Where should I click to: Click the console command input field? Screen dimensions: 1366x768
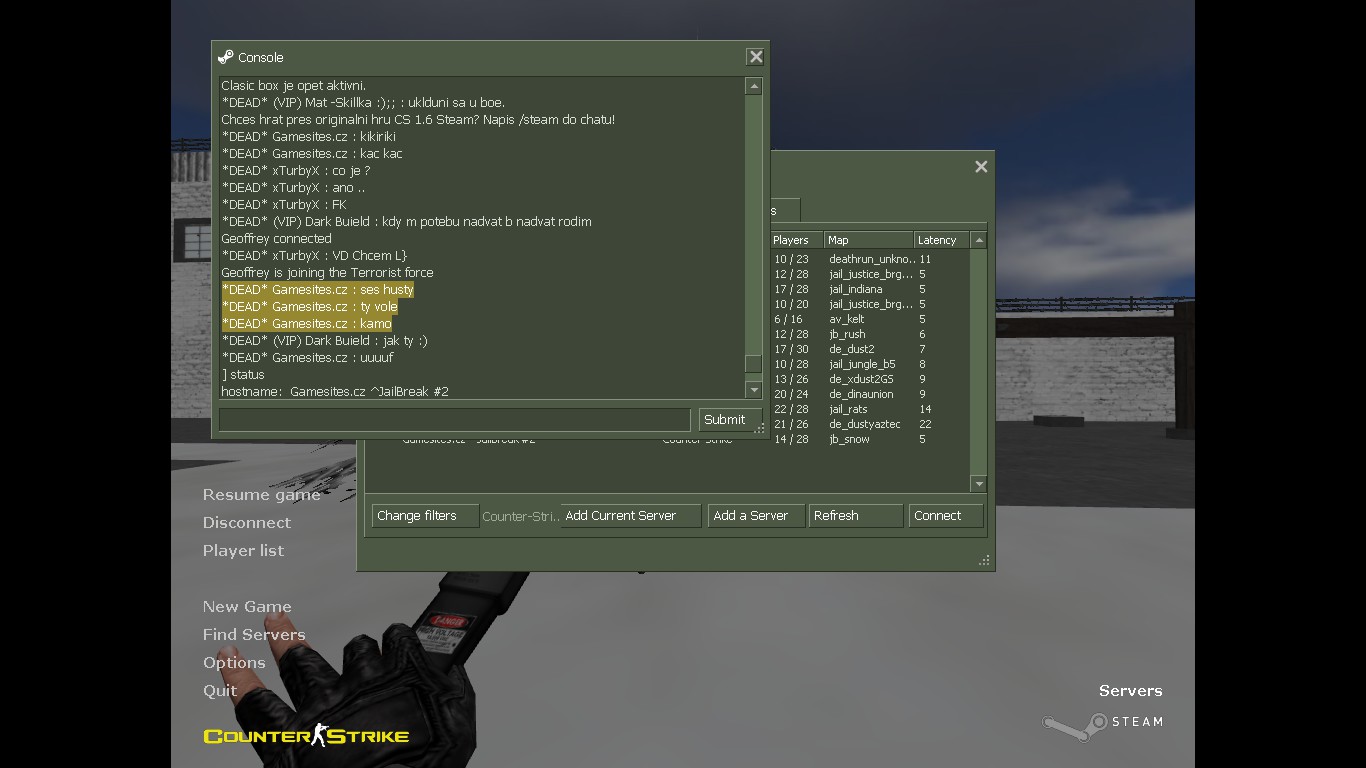click(455, 420)
